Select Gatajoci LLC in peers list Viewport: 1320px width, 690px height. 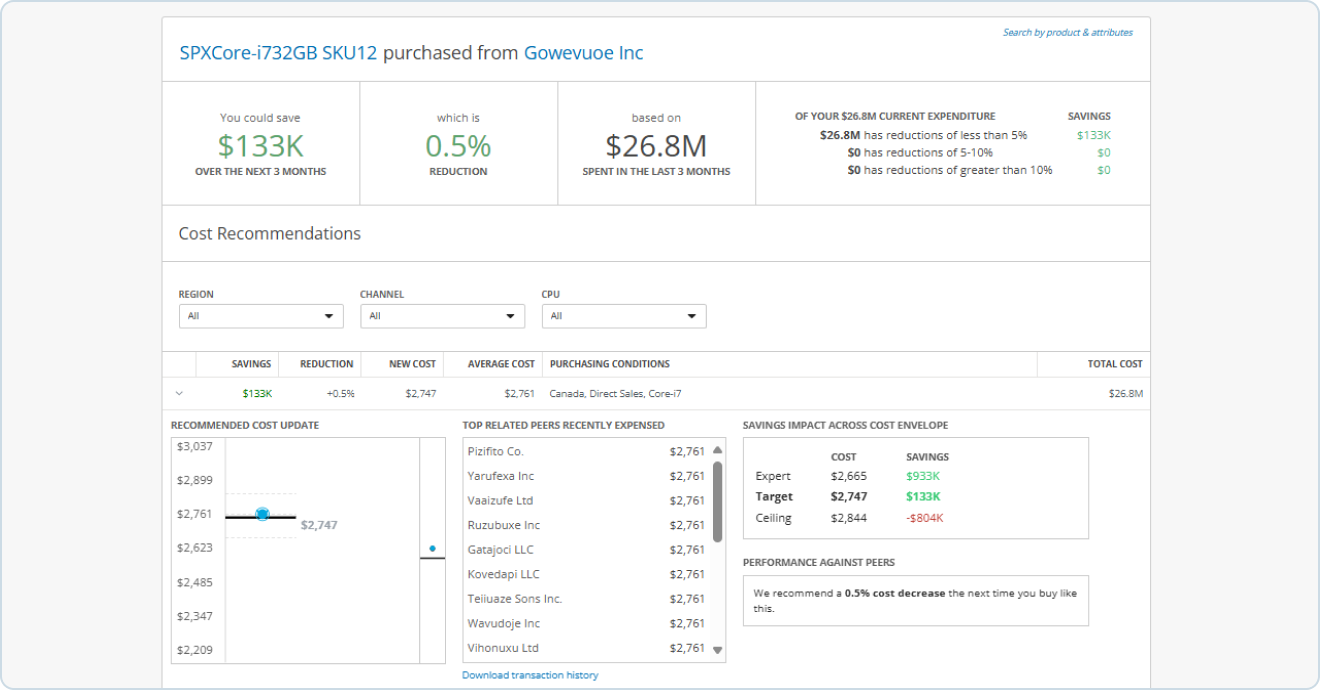coord(500,549)
